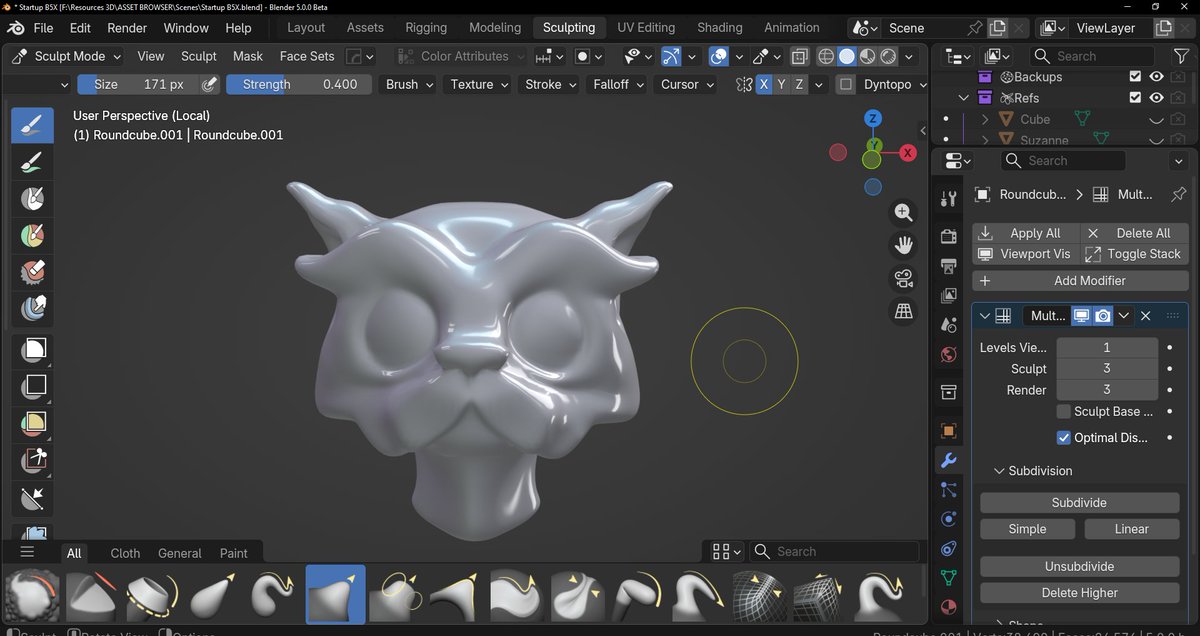Open the Modifiers wrench tab
Viewport: 1200px width, 636px height.
coord(949,461)
